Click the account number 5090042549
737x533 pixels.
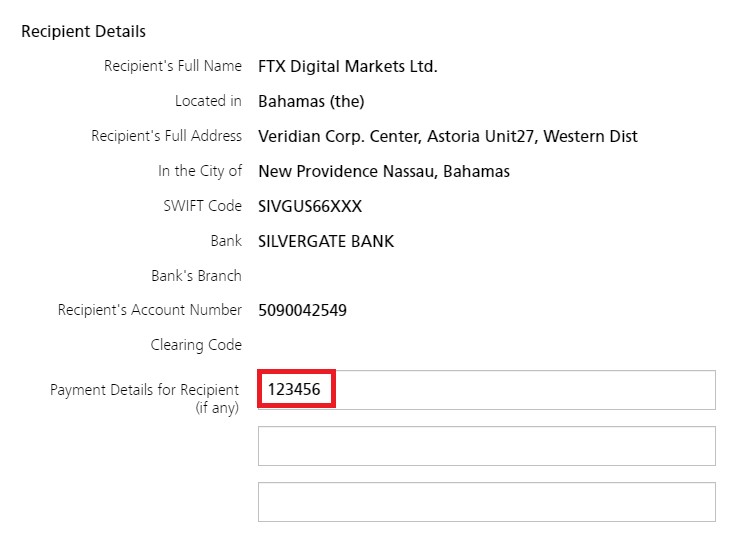302,310
